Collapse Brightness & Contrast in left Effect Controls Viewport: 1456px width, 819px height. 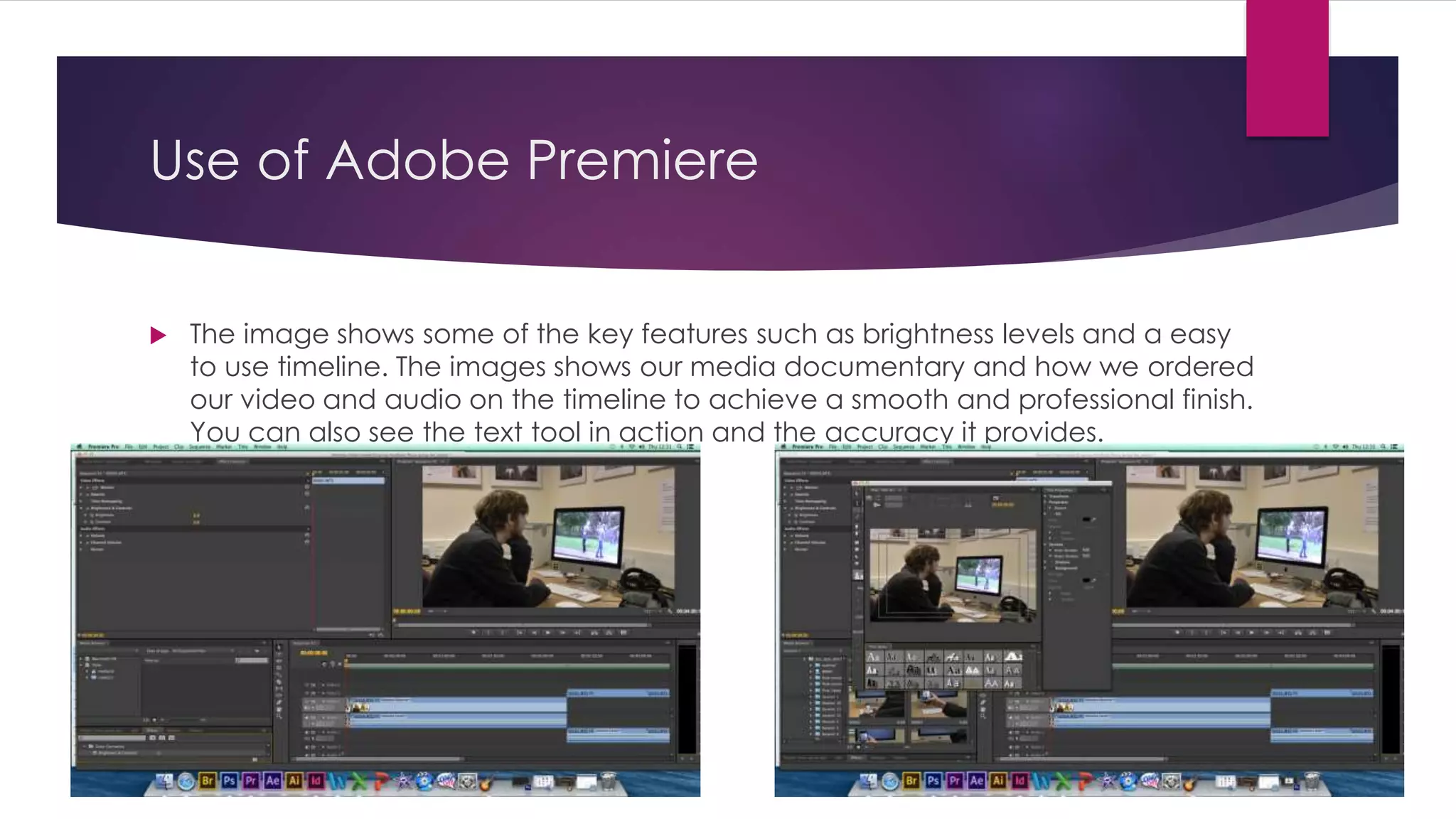tap(81, 508)
